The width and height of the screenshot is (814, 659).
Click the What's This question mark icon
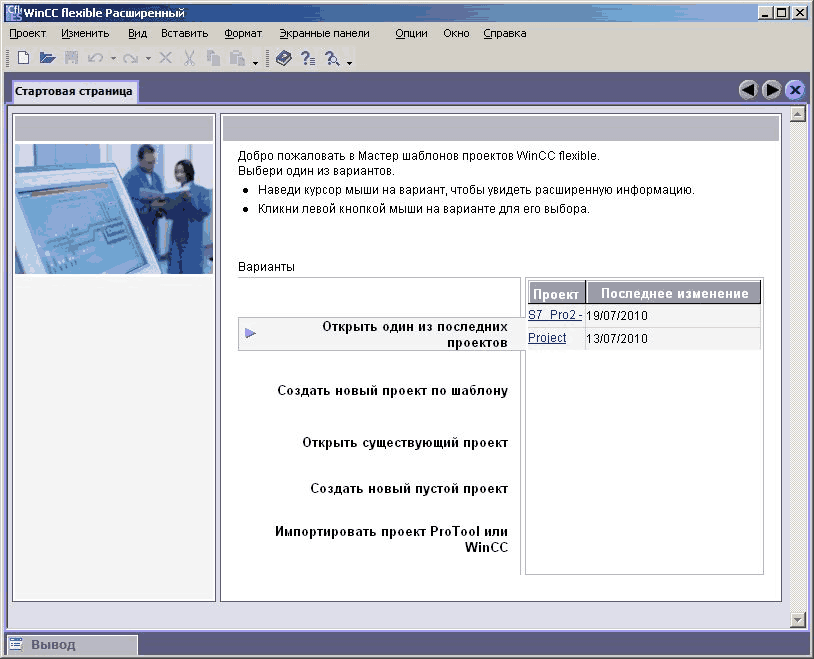[308, 59]
